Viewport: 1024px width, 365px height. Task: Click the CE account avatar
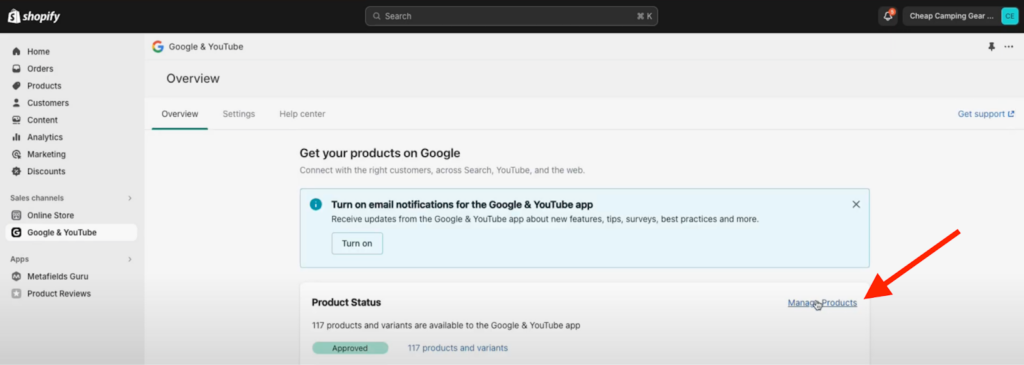1009,16
